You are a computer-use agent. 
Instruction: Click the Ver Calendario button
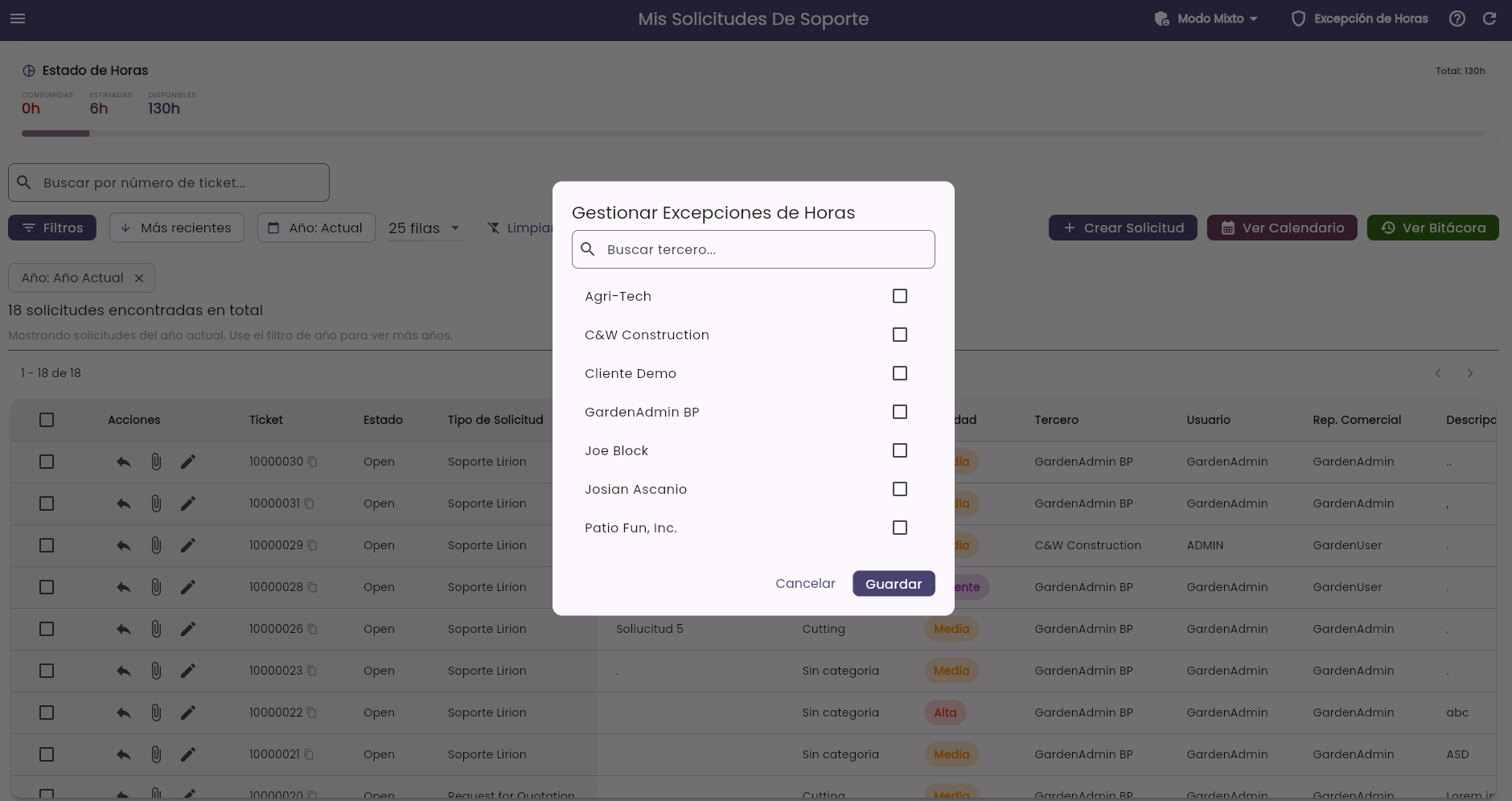point(1282,228)
